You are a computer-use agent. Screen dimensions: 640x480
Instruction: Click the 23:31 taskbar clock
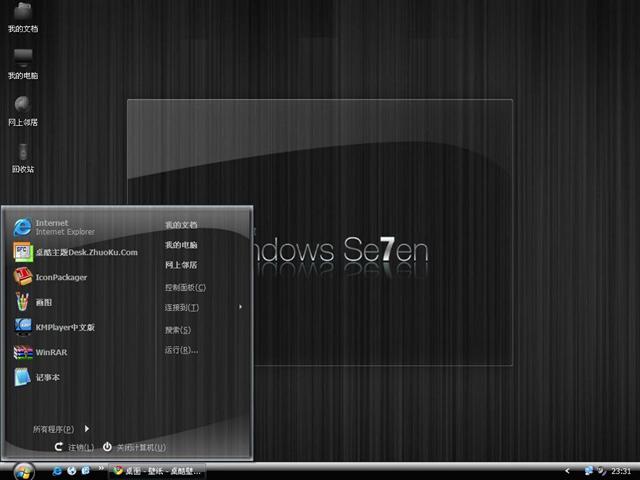pyautogui.click(x=621, y=471)
